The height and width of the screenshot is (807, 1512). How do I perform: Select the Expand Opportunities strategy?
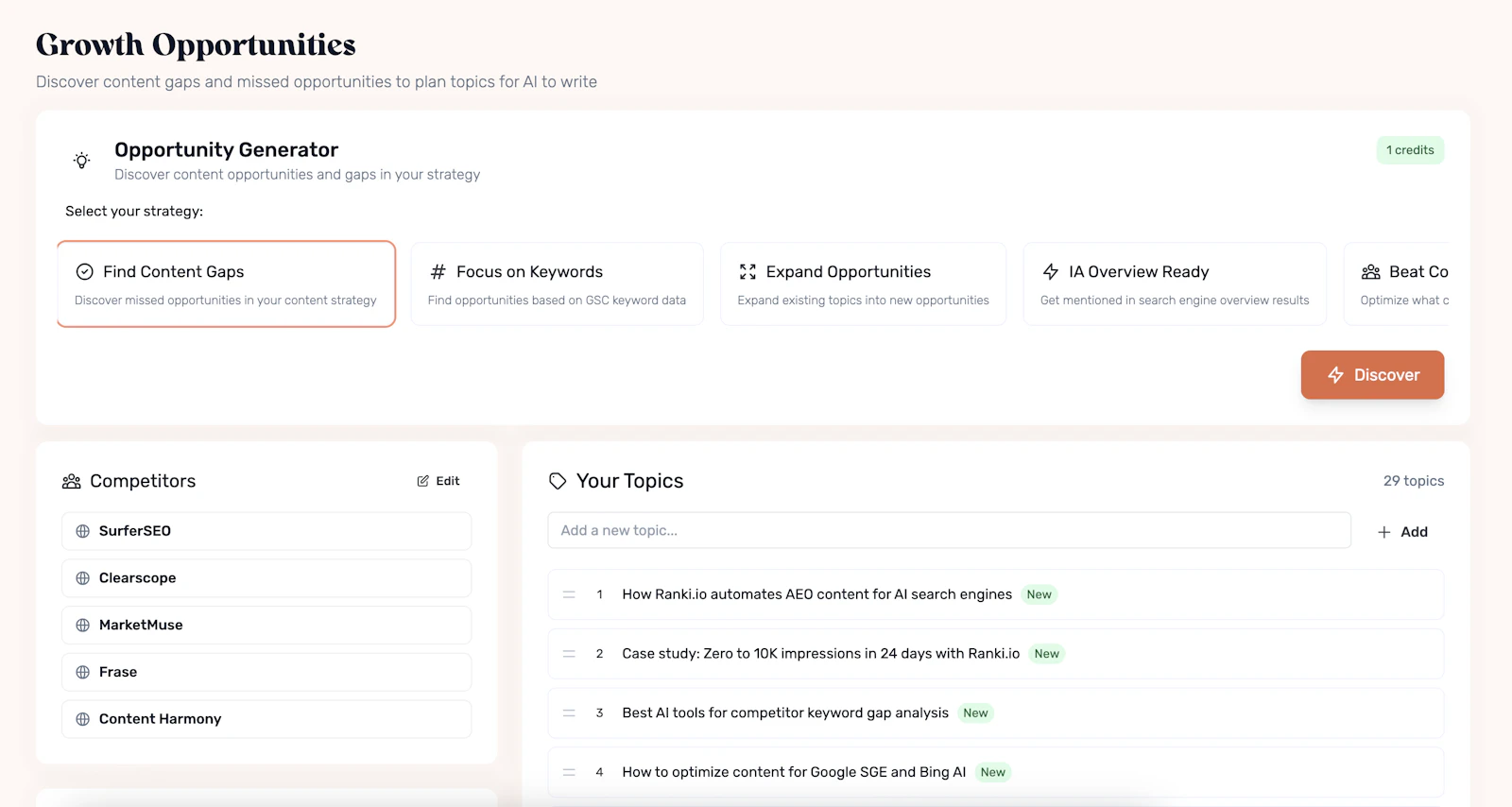(x=863, y=284)
